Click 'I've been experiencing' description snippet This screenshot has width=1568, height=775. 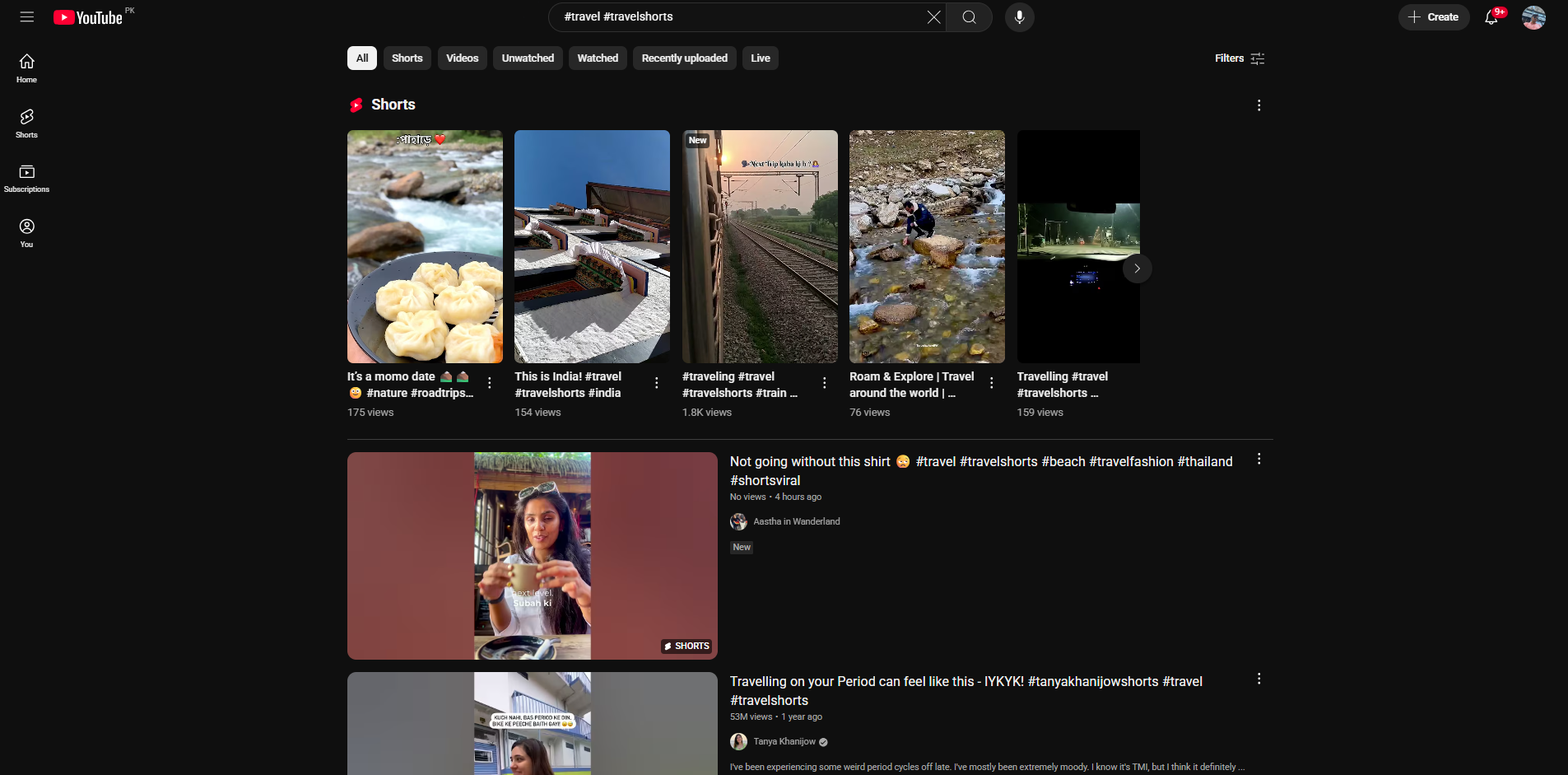click(x=987, y=767)
